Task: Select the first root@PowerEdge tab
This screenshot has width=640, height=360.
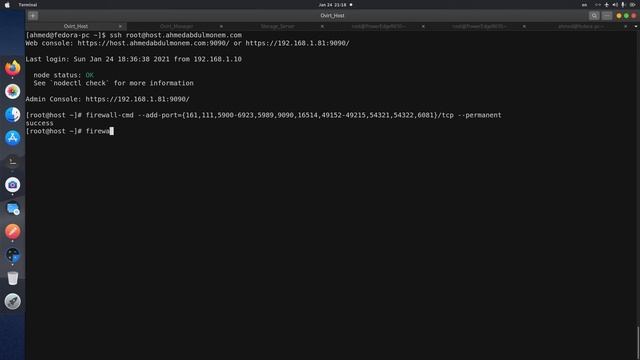Action: [x=378, y=26]
